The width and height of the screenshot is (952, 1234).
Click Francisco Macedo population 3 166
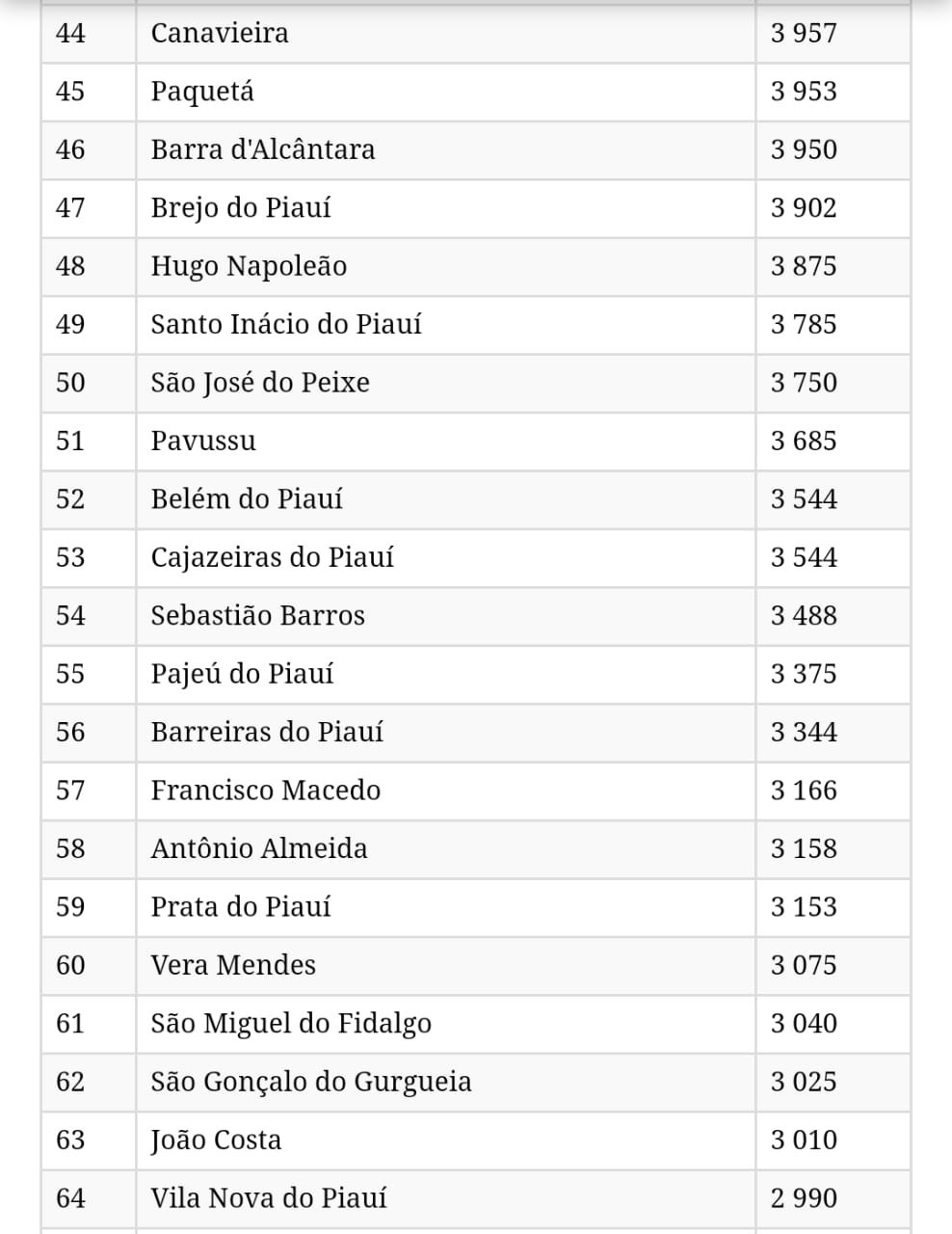804,791
